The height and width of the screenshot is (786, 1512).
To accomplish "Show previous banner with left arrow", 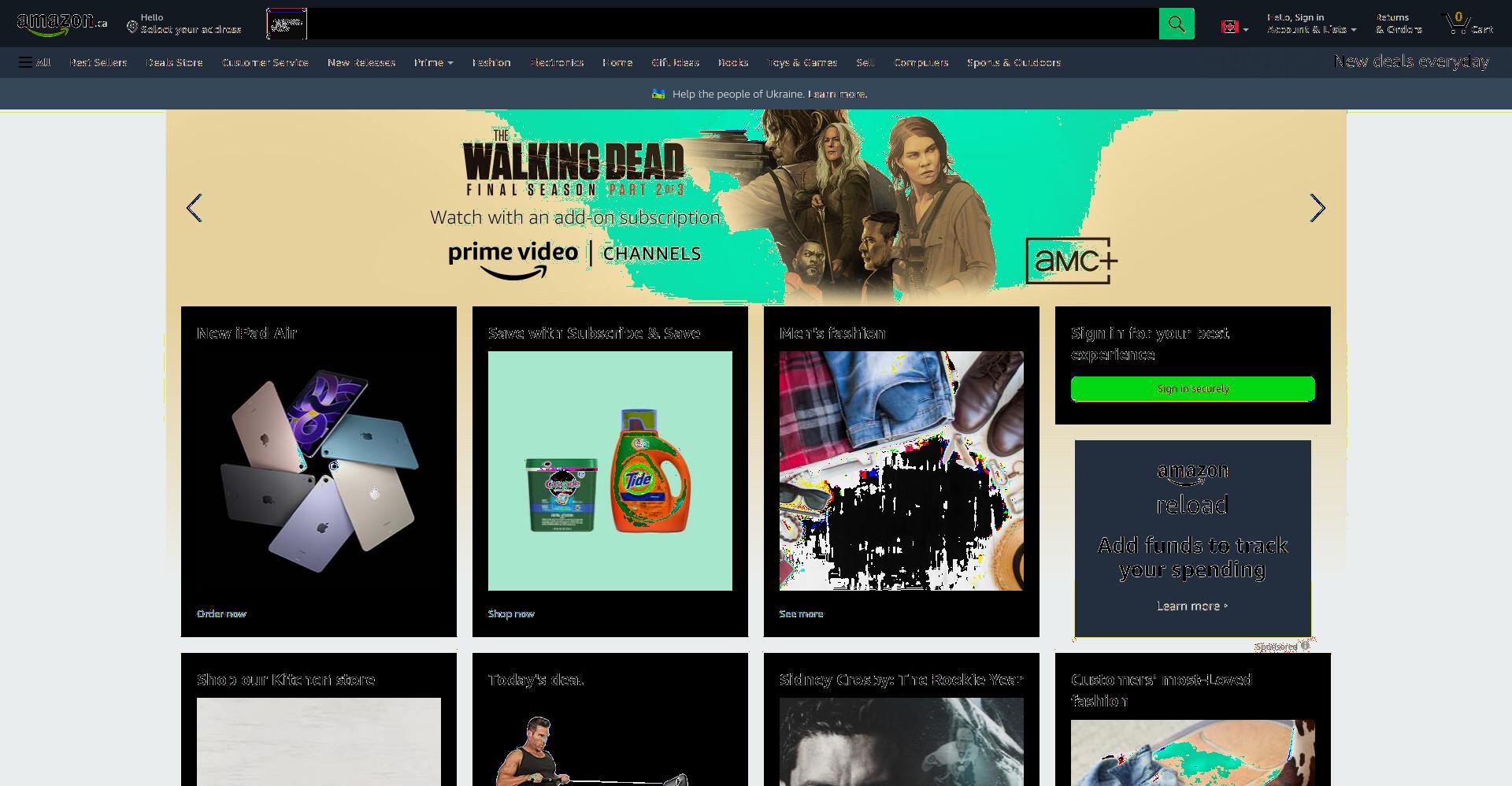I will (195, 208).
